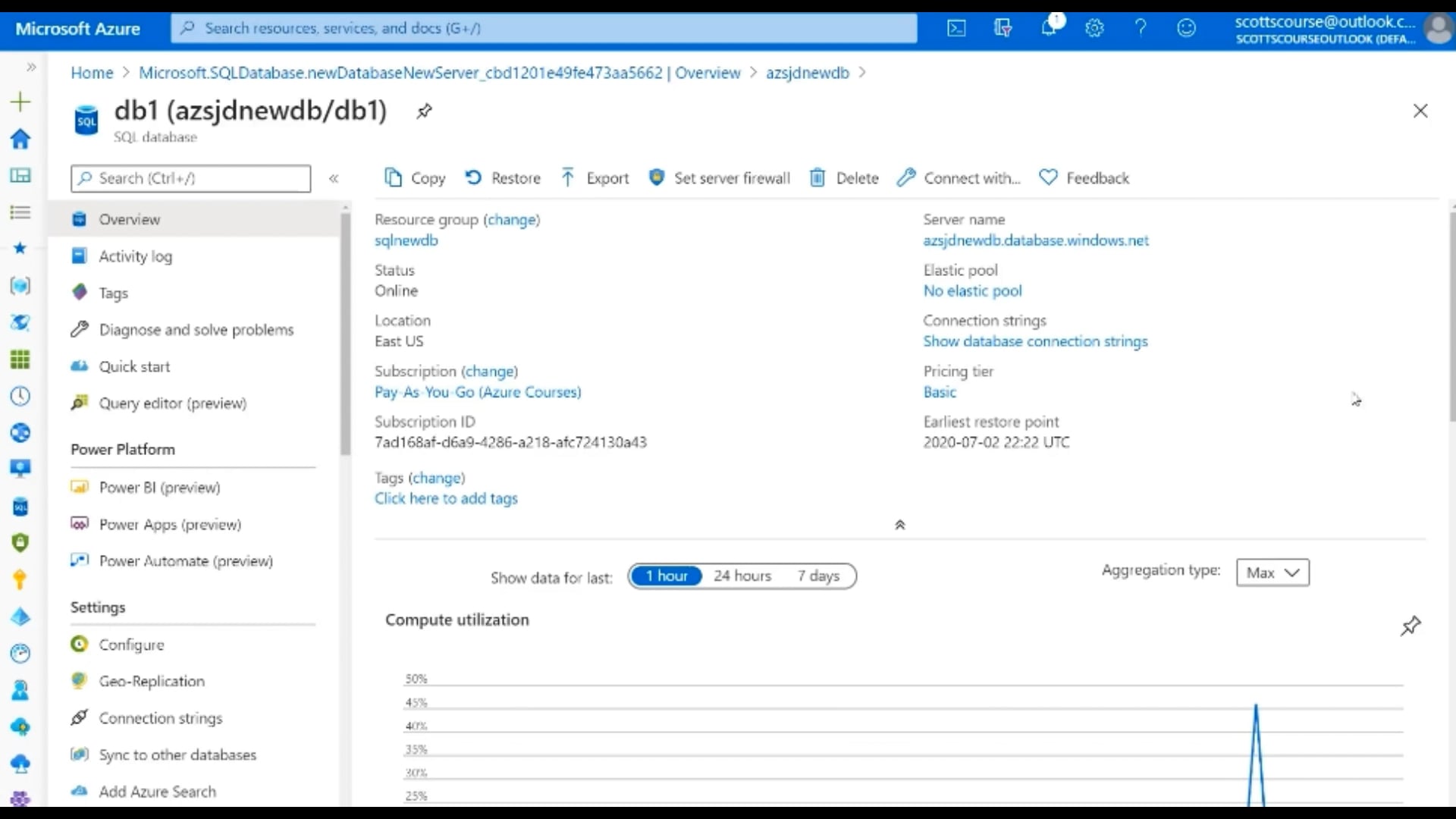Viewport: 1456px width, 819px height.
Task: Open the sqlnewdb resource group link
Action: (406, 240)
